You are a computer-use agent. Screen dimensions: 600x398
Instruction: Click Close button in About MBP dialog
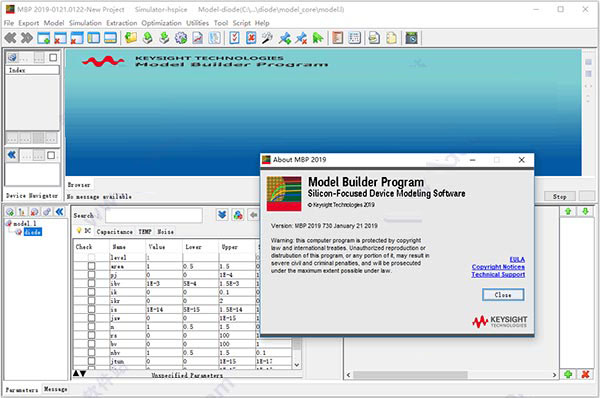[503, 295]
